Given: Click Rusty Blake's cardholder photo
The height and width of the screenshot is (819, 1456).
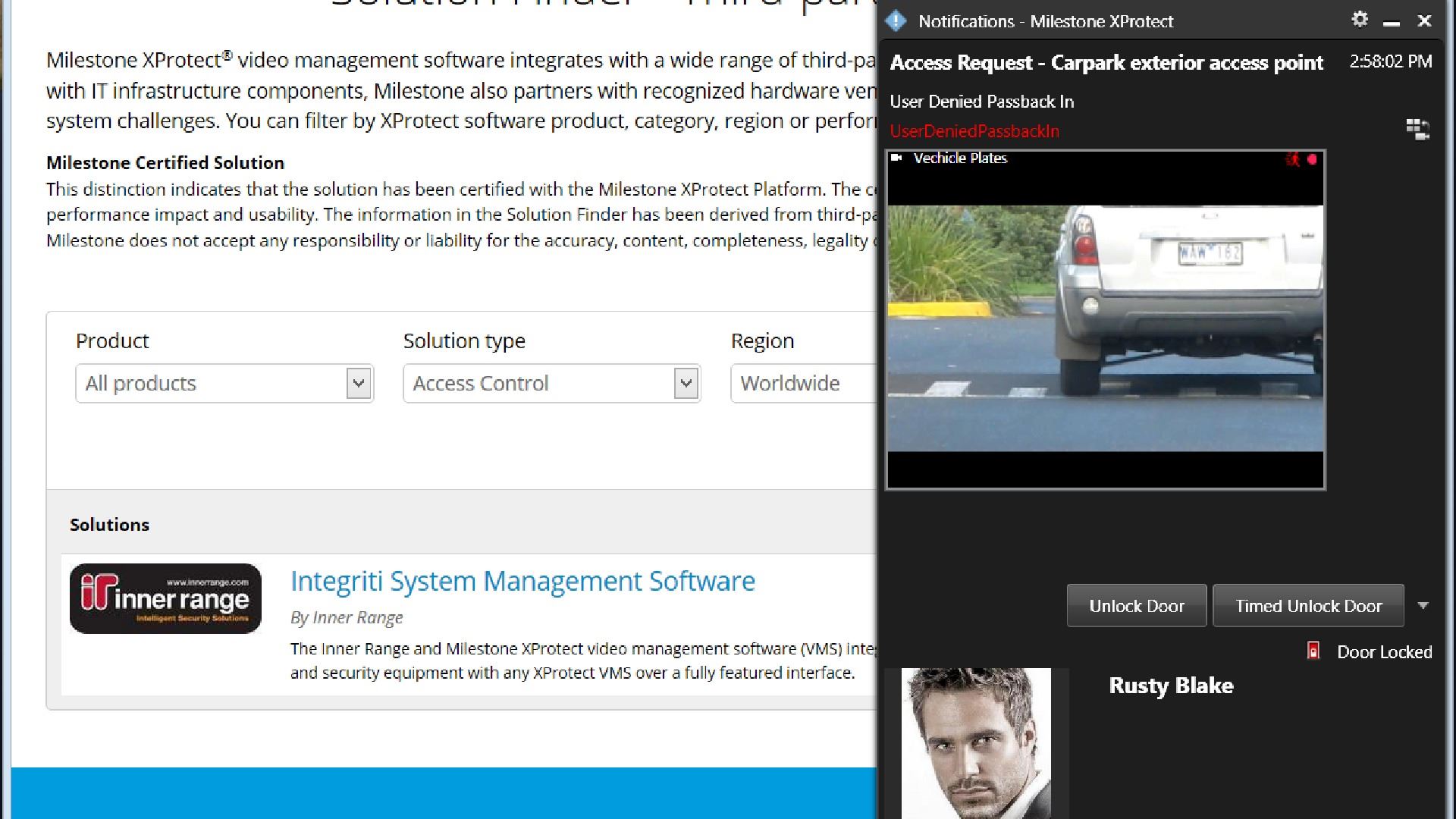Looking at the screenshot, I should coord(976,742).
